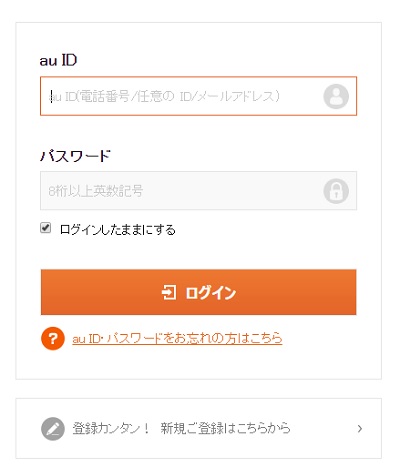Click ログイン text on the orange button
This screenshot has height=467, width=400.
211,293
